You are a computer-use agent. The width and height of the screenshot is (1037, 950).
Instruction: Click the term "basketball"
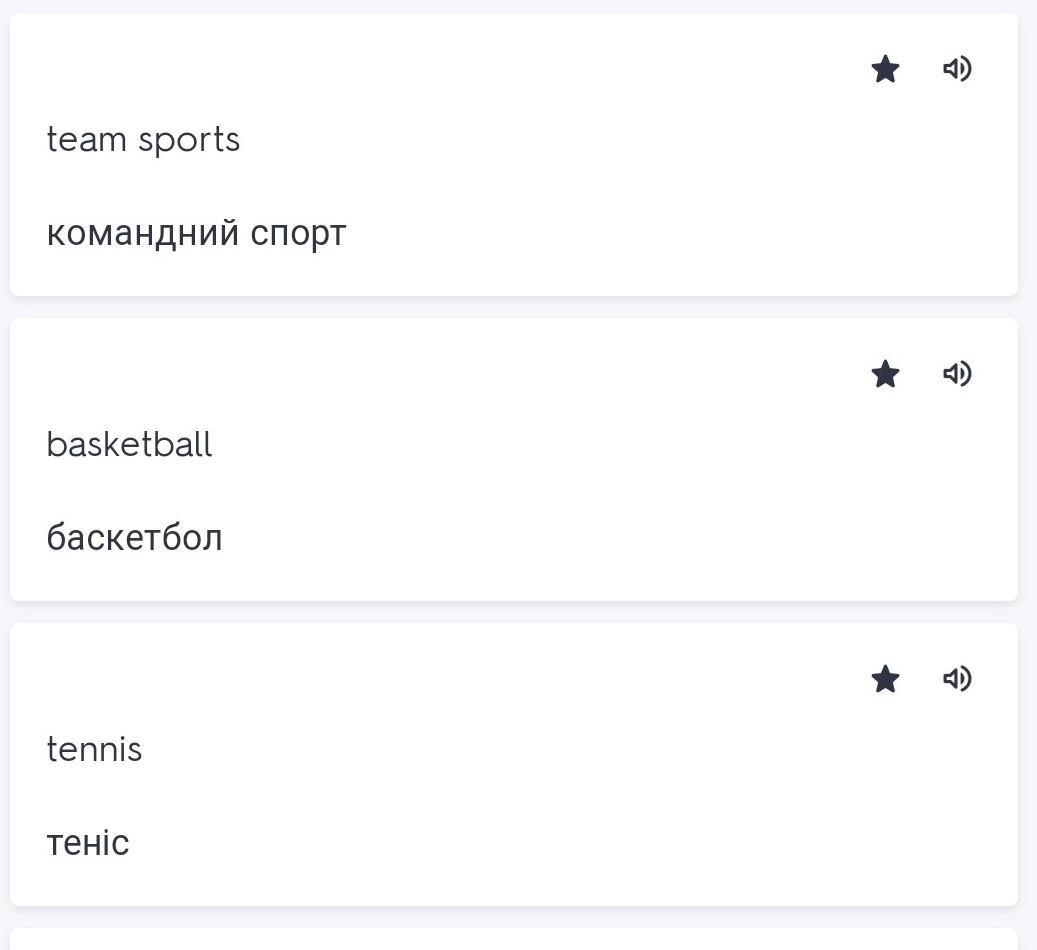129,444
